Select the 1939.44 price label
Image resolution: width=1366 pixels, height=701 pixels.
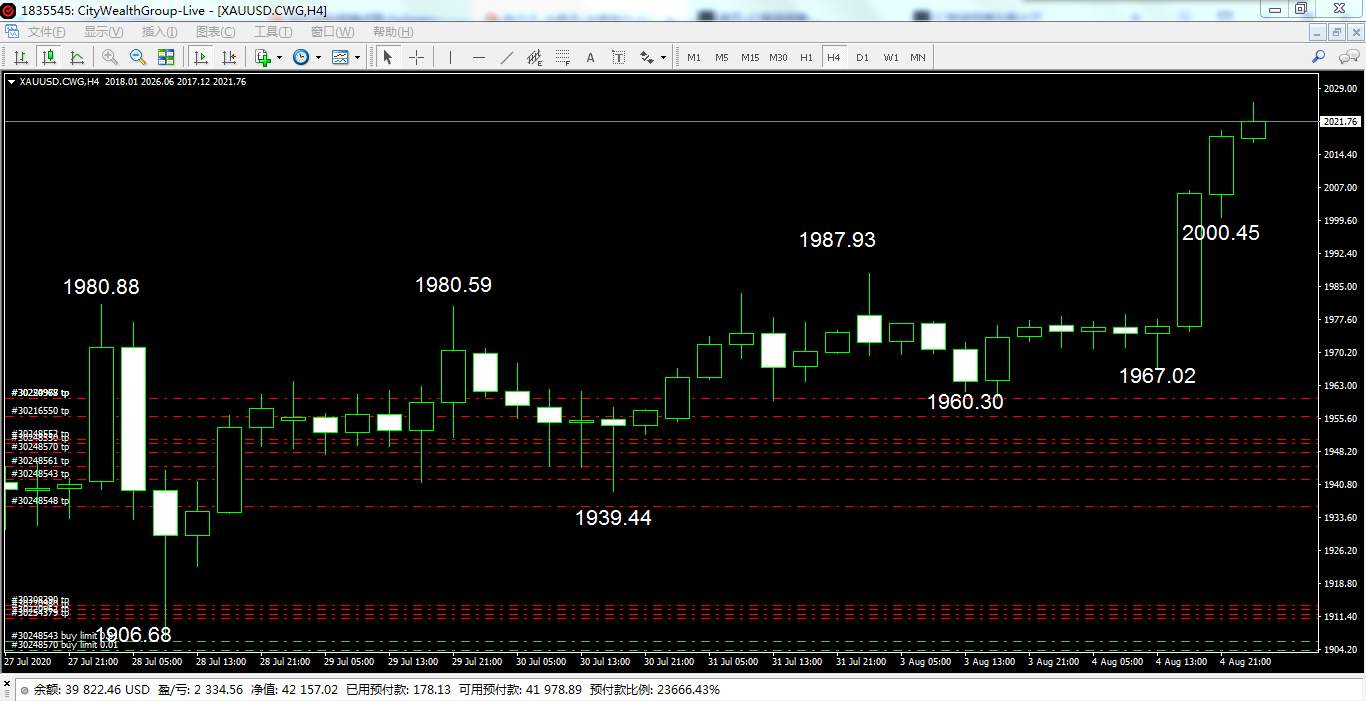tap(613, 518)
